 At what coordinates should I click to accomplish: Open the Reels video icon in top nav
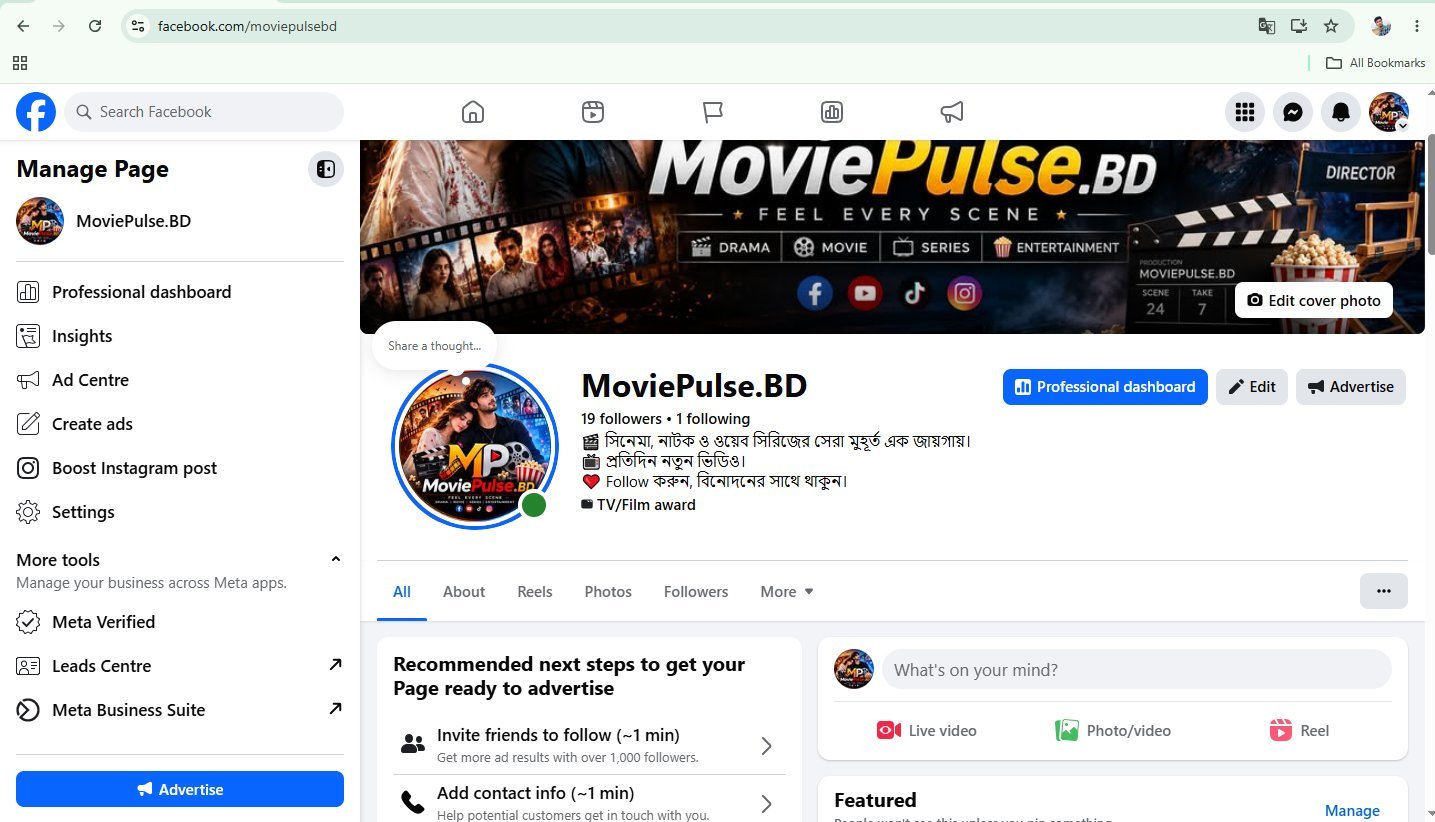(x=593, y=112)
